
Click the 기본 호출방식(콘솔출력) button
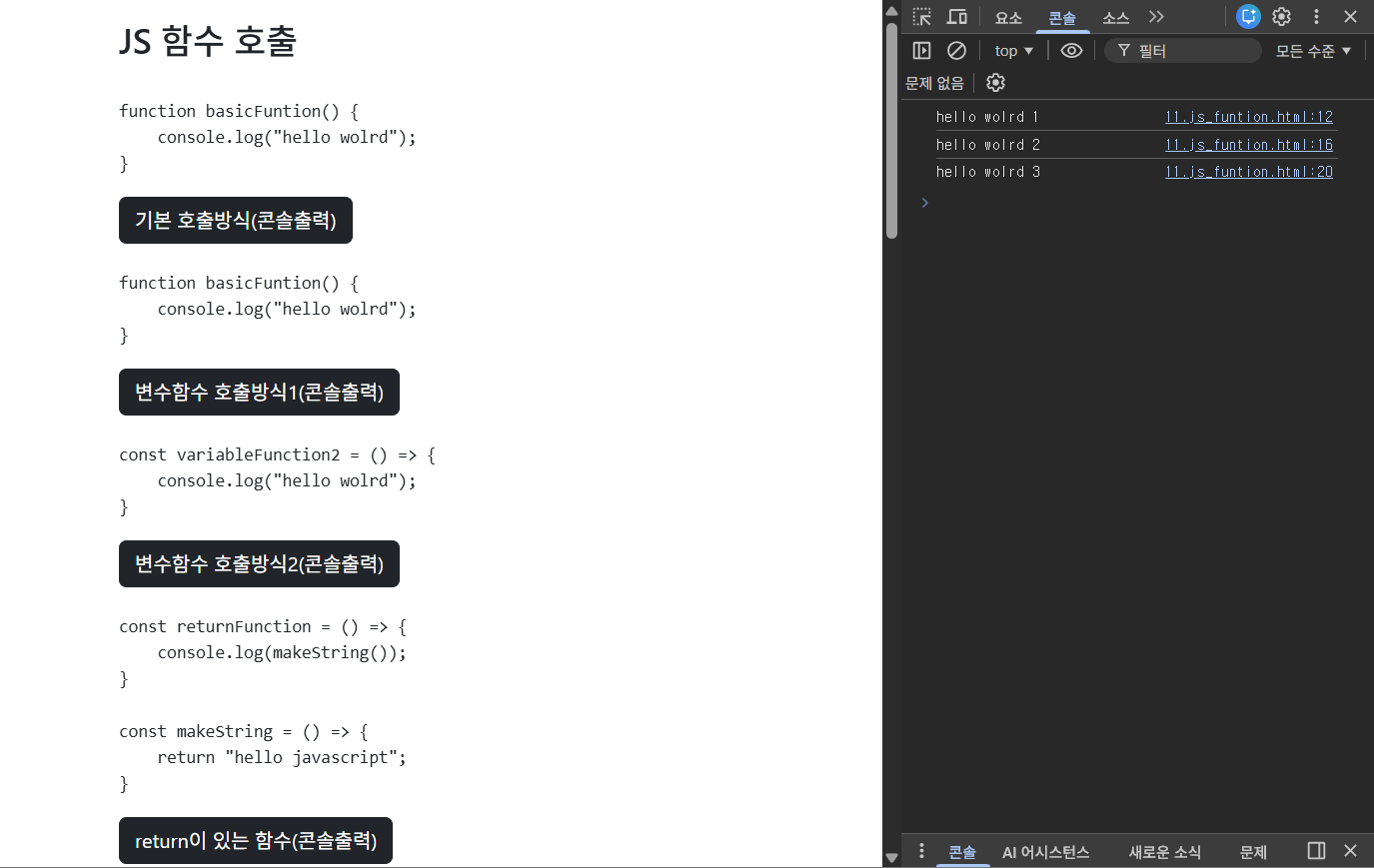point(236,220)
